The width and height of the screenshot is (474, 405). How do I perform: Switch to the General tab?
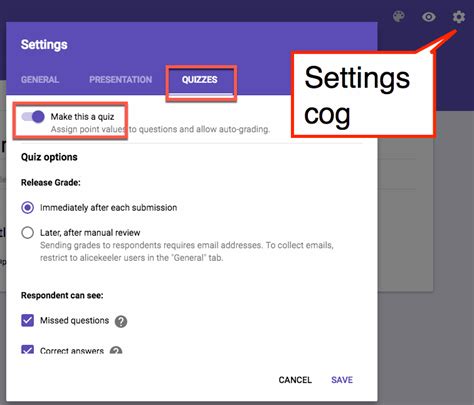[40, 79]
